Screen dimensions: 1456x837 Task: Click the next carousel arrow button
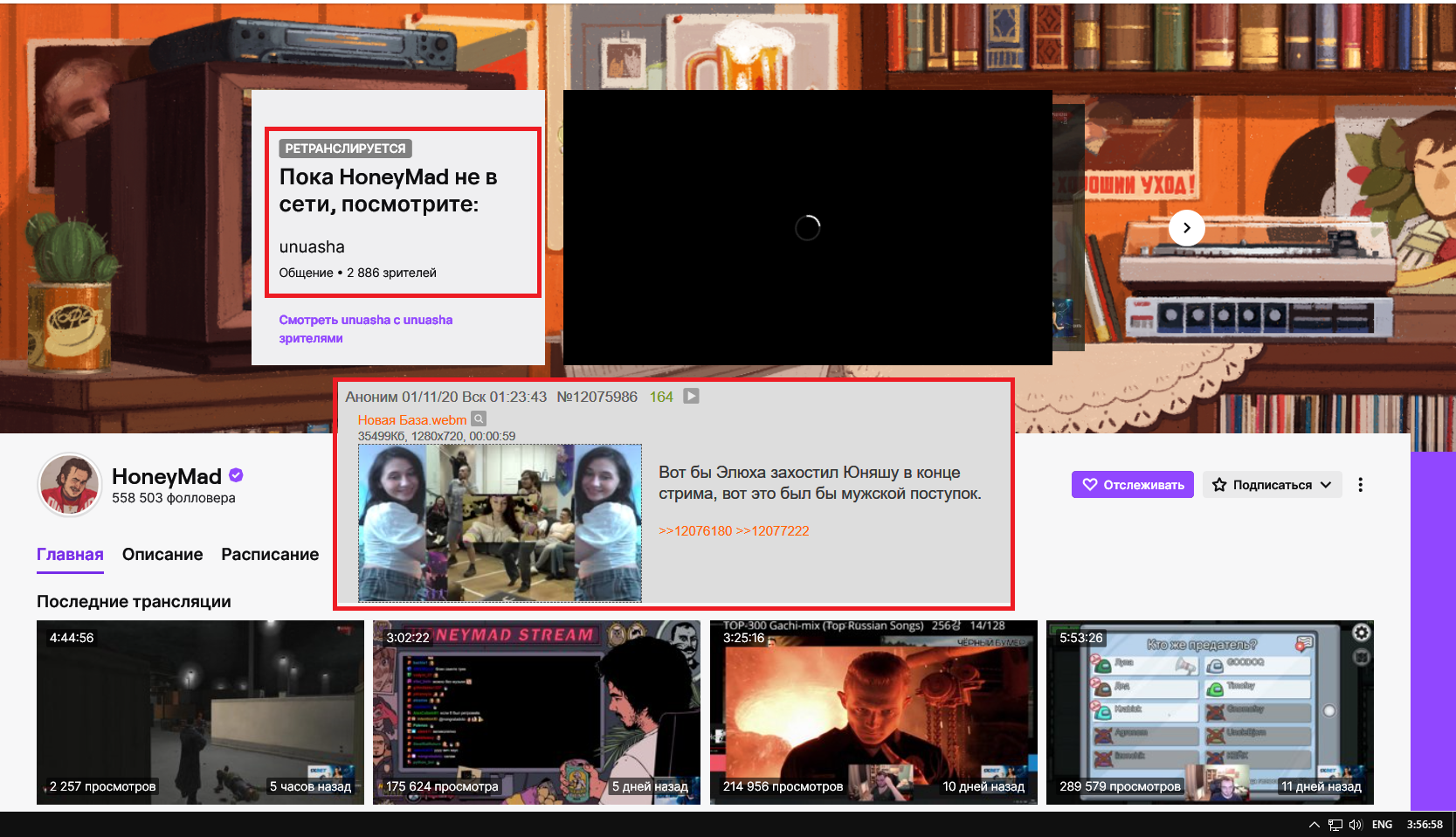[1186, 228]
